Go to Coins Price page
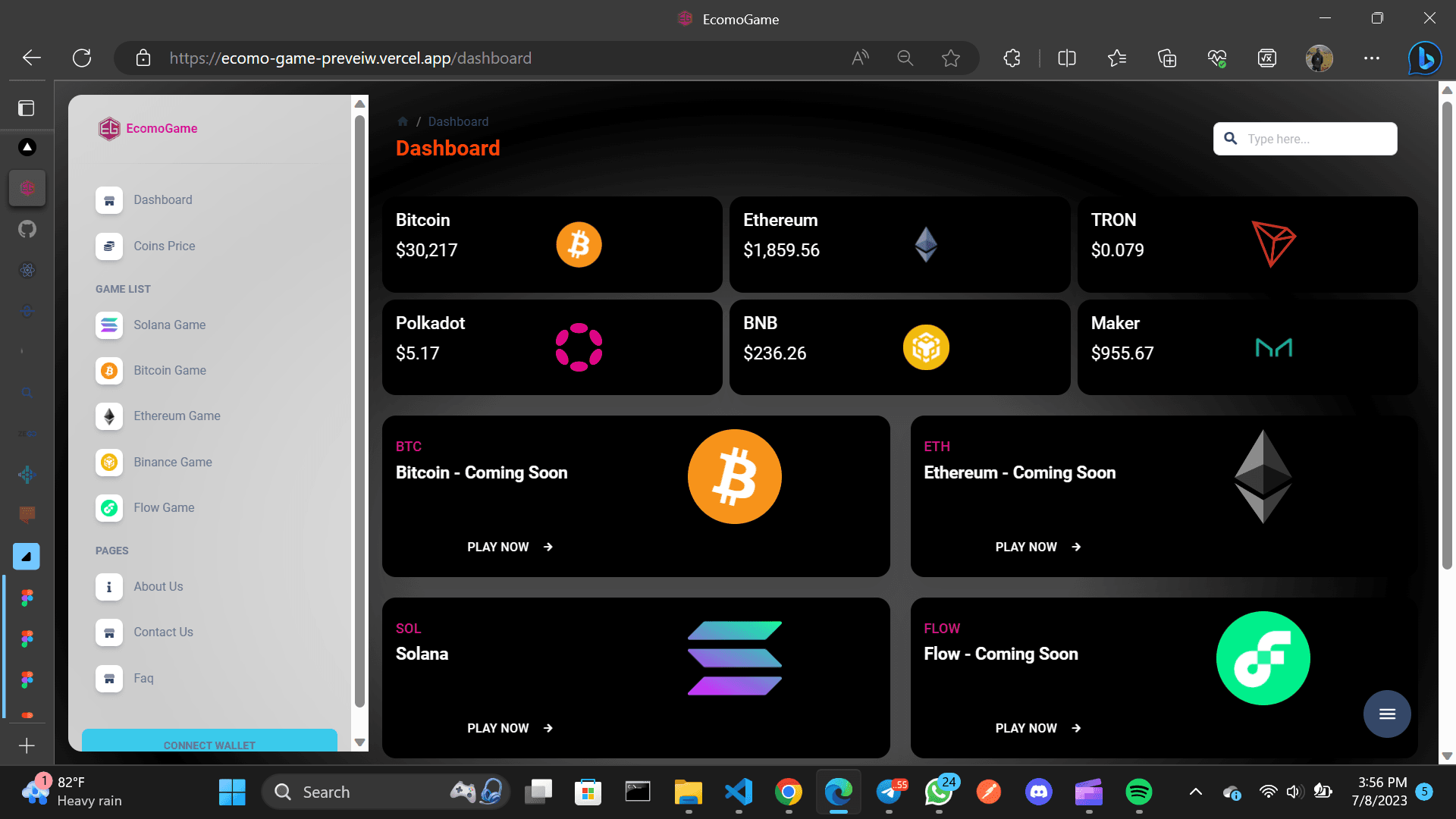Image resolution: width=1456 pixels, height=819 pixels. [164, 246]
